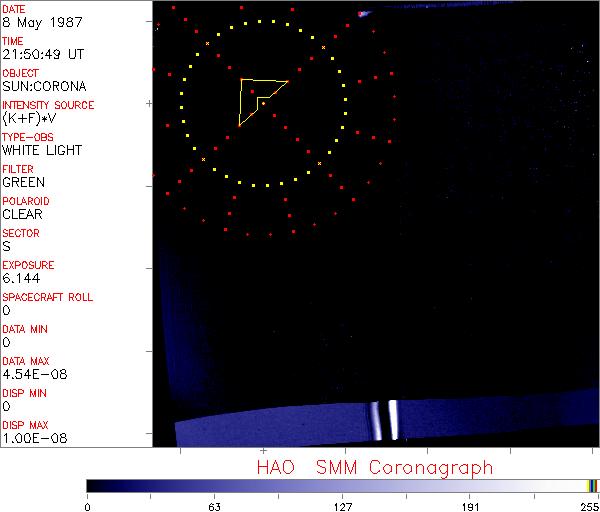Click the color bar label 191
The height and width of the screenshot is (512, 600).
tap(470, 506)
